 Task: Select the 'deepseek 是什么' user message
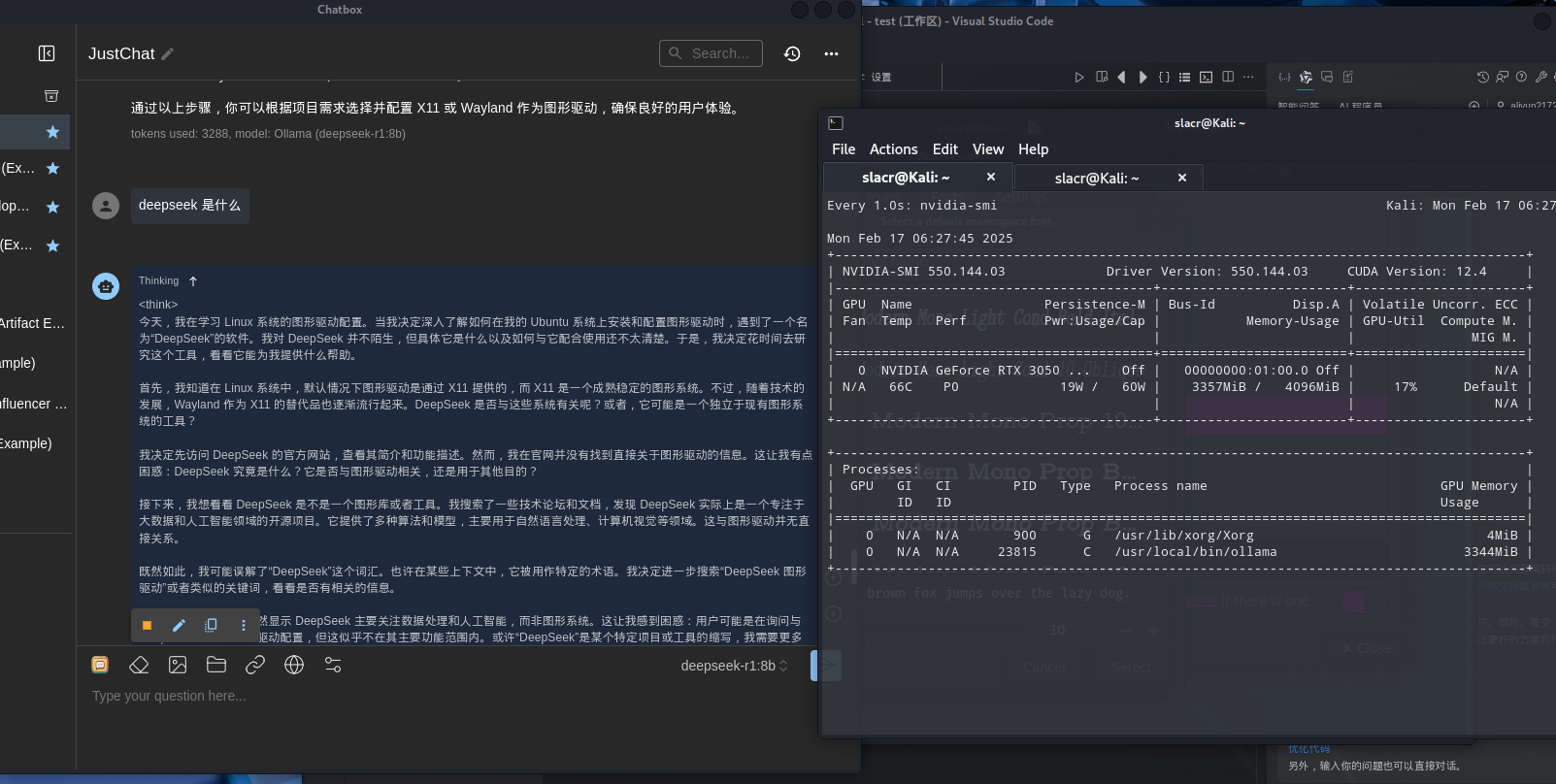click(189, 206)
